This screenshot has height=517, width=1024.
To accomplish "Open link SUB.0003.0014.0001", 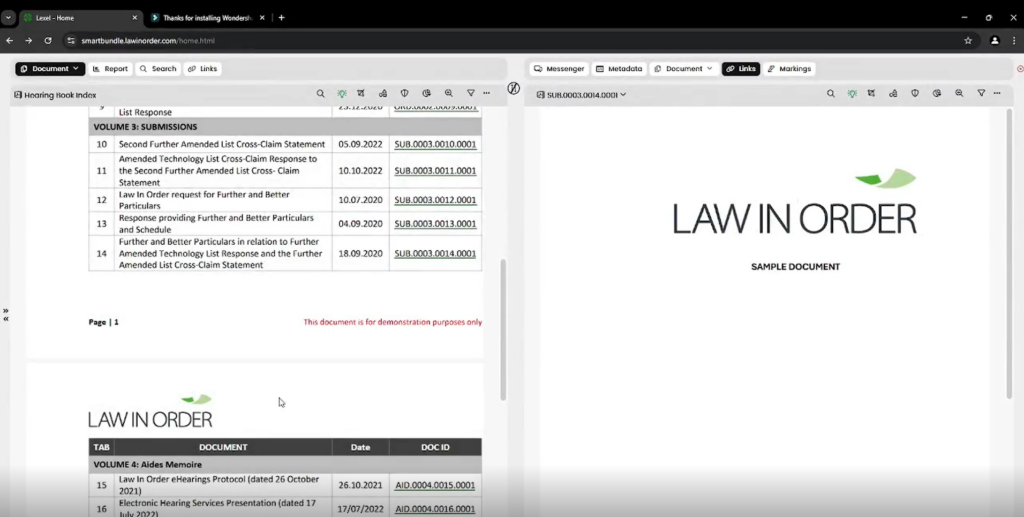I will pos(435,253).
